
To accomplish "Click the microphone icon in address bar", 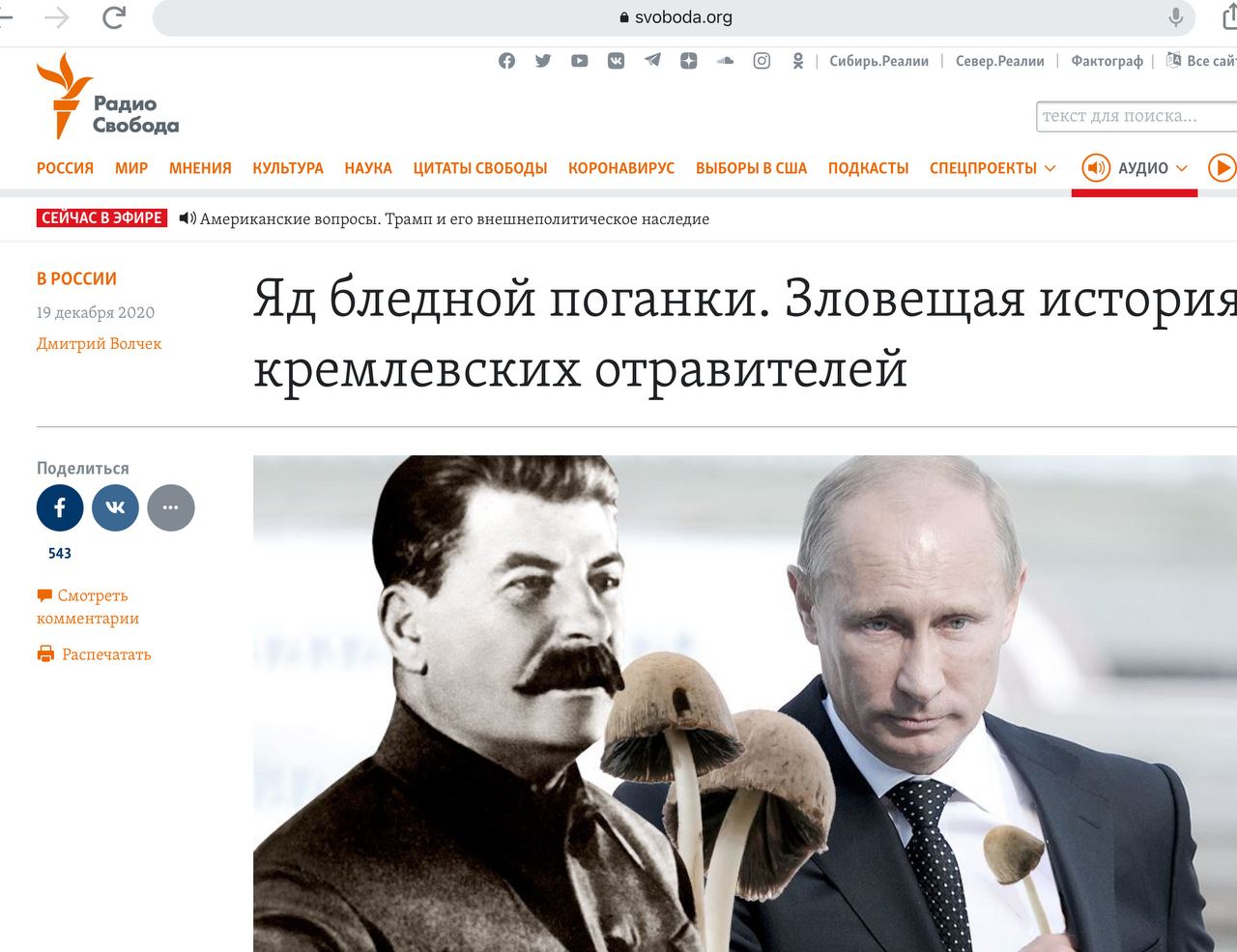I will point(1176,17).
